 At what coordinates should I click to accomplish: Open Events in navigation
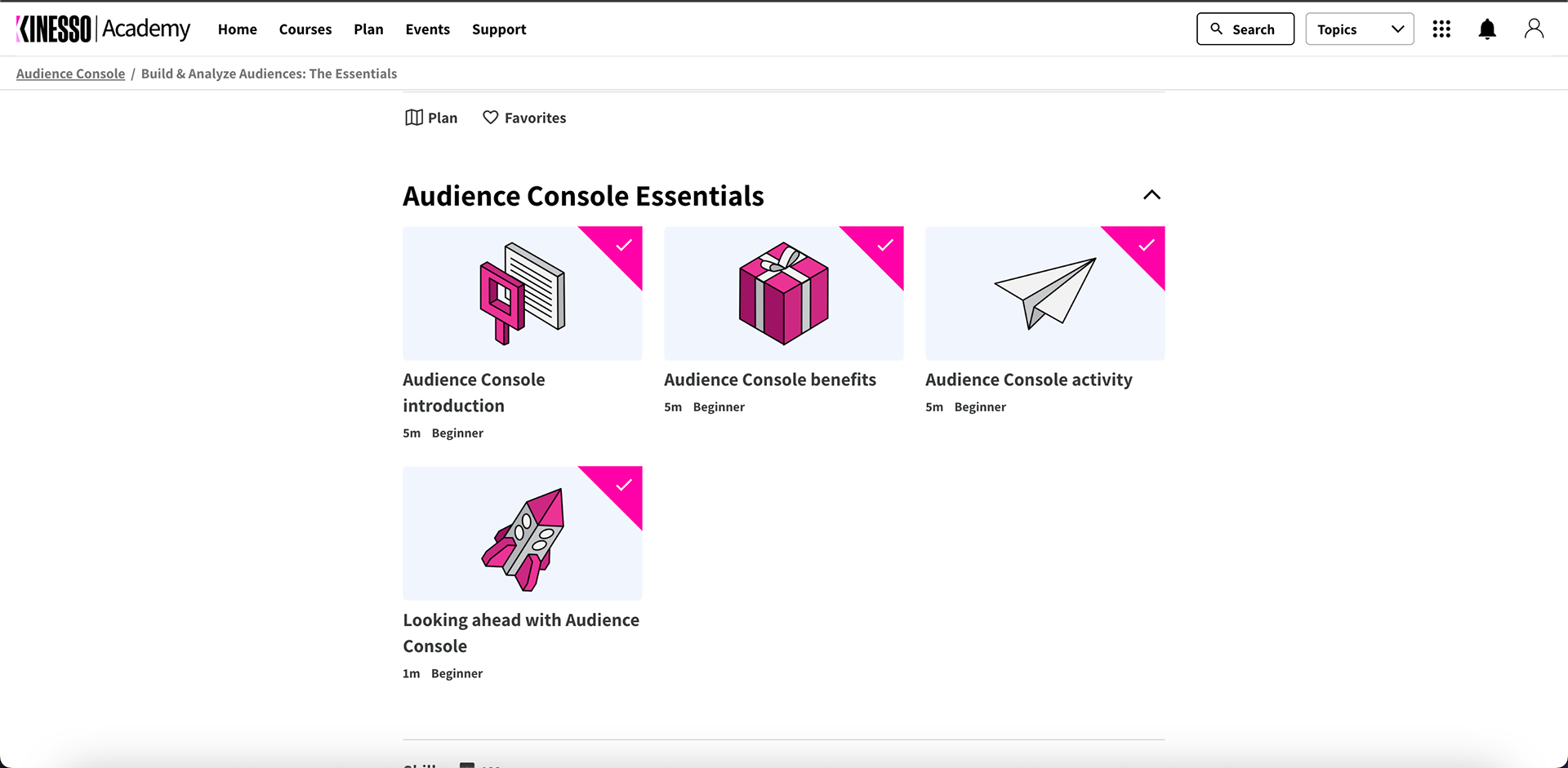(428, 29)
